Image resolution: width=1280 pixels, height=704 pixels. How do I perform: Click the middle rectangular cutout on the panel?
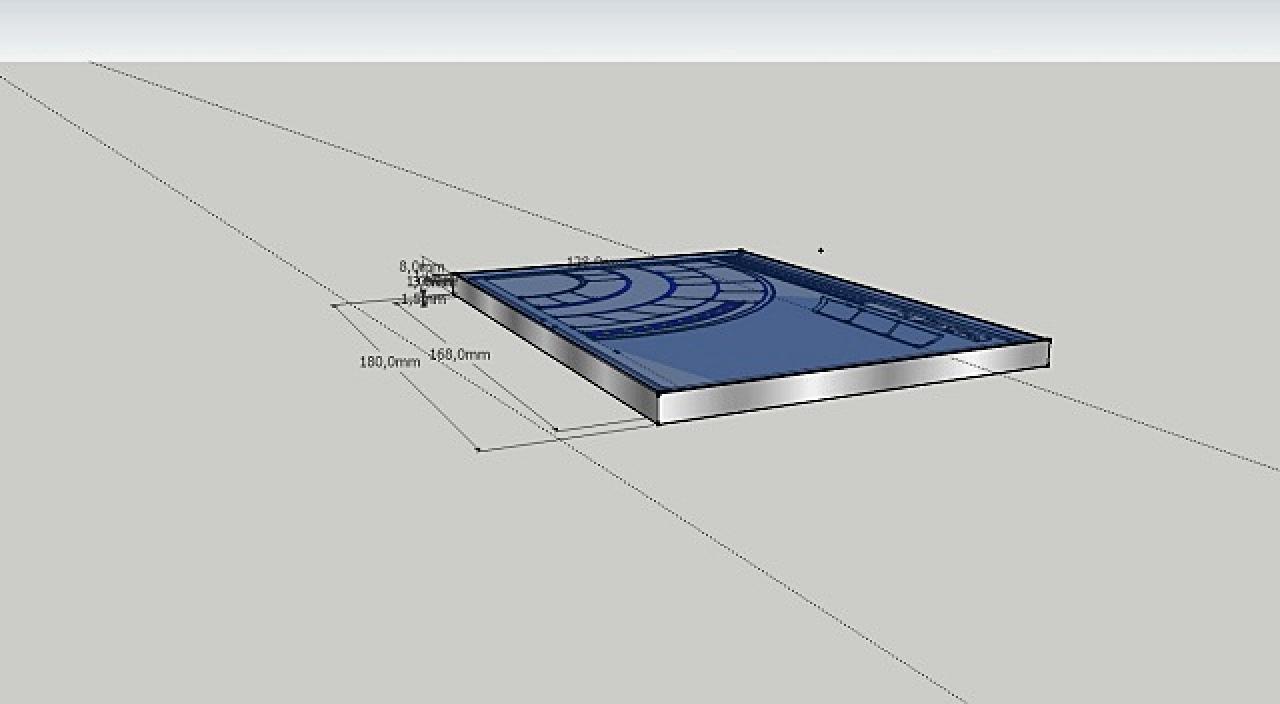coord(874,322)
